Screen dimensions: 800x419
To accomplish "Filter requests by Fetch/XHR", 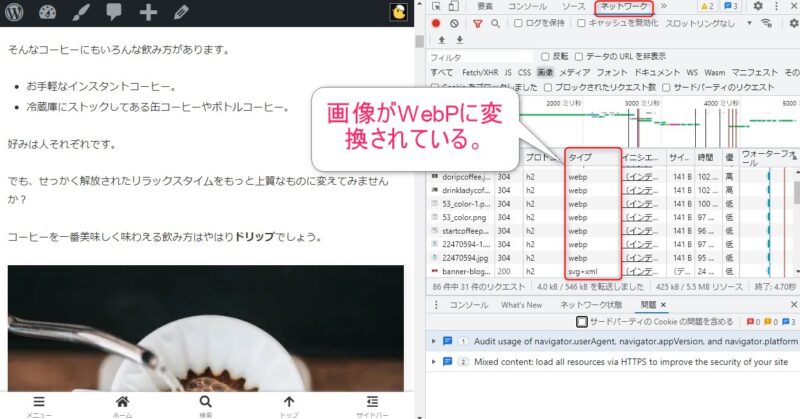I will click(x=480, y=72).
